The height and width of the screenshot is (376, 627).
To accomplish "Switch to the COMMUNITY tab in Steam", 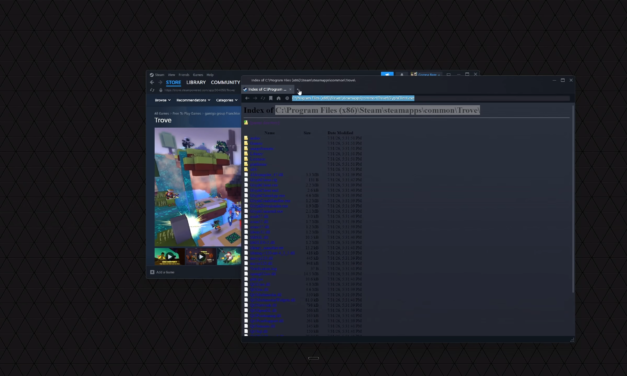I will coord(226,82).
